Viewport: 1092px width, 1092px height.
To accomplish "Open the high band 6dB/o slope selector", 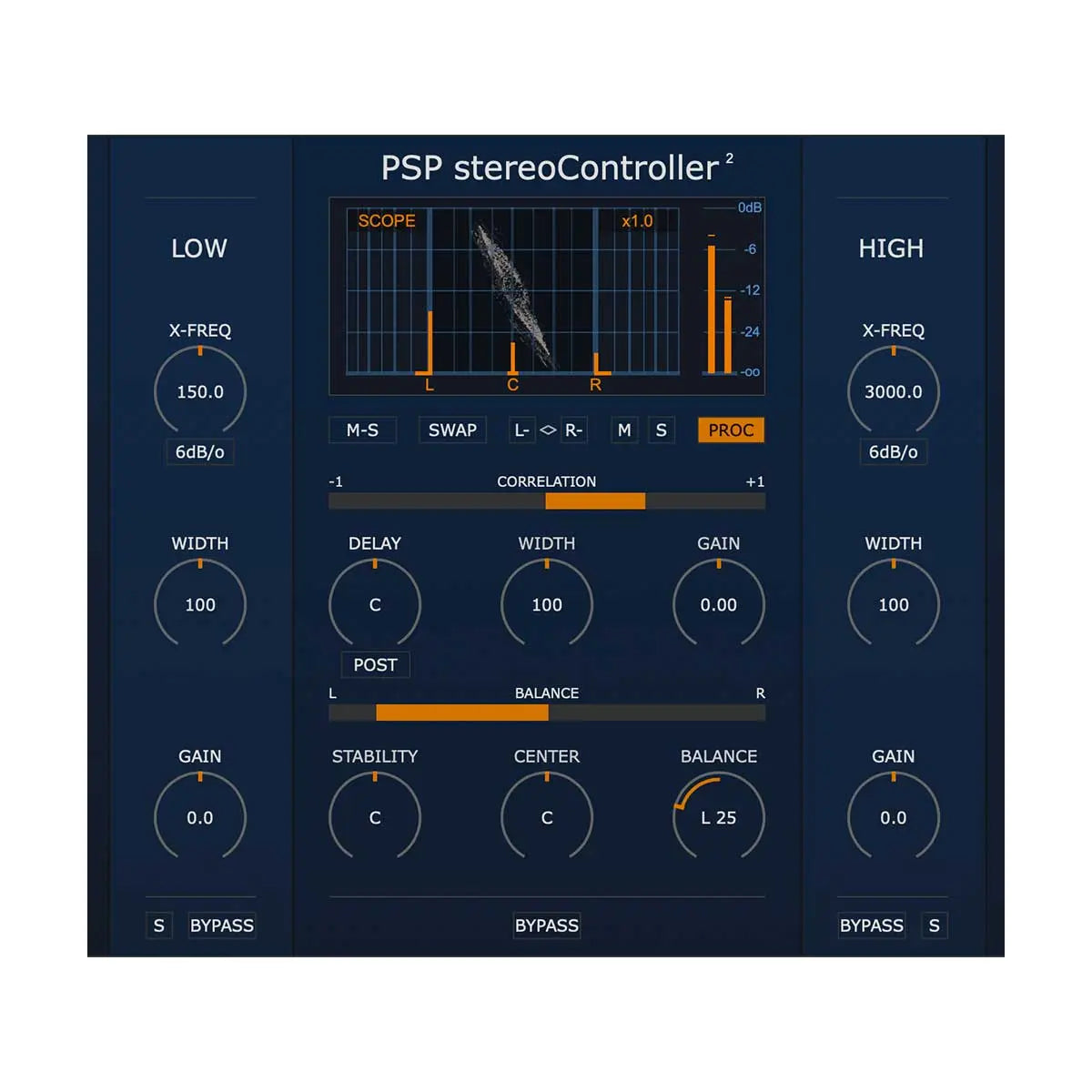I will pyautogui.click(x=893, y=452).
